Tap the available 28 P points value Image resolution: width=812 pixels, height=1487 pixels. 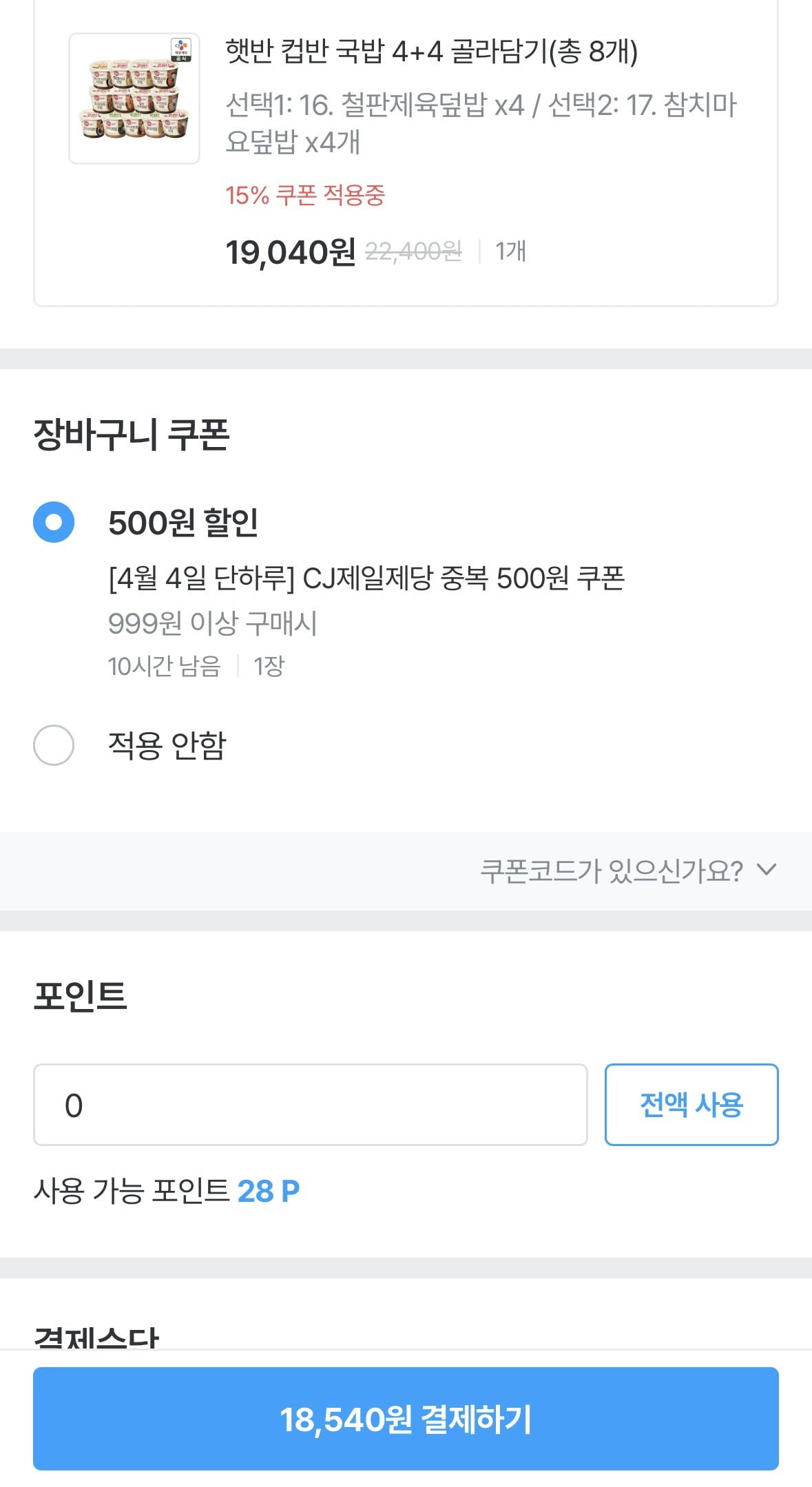click(x=268, y=1191)
